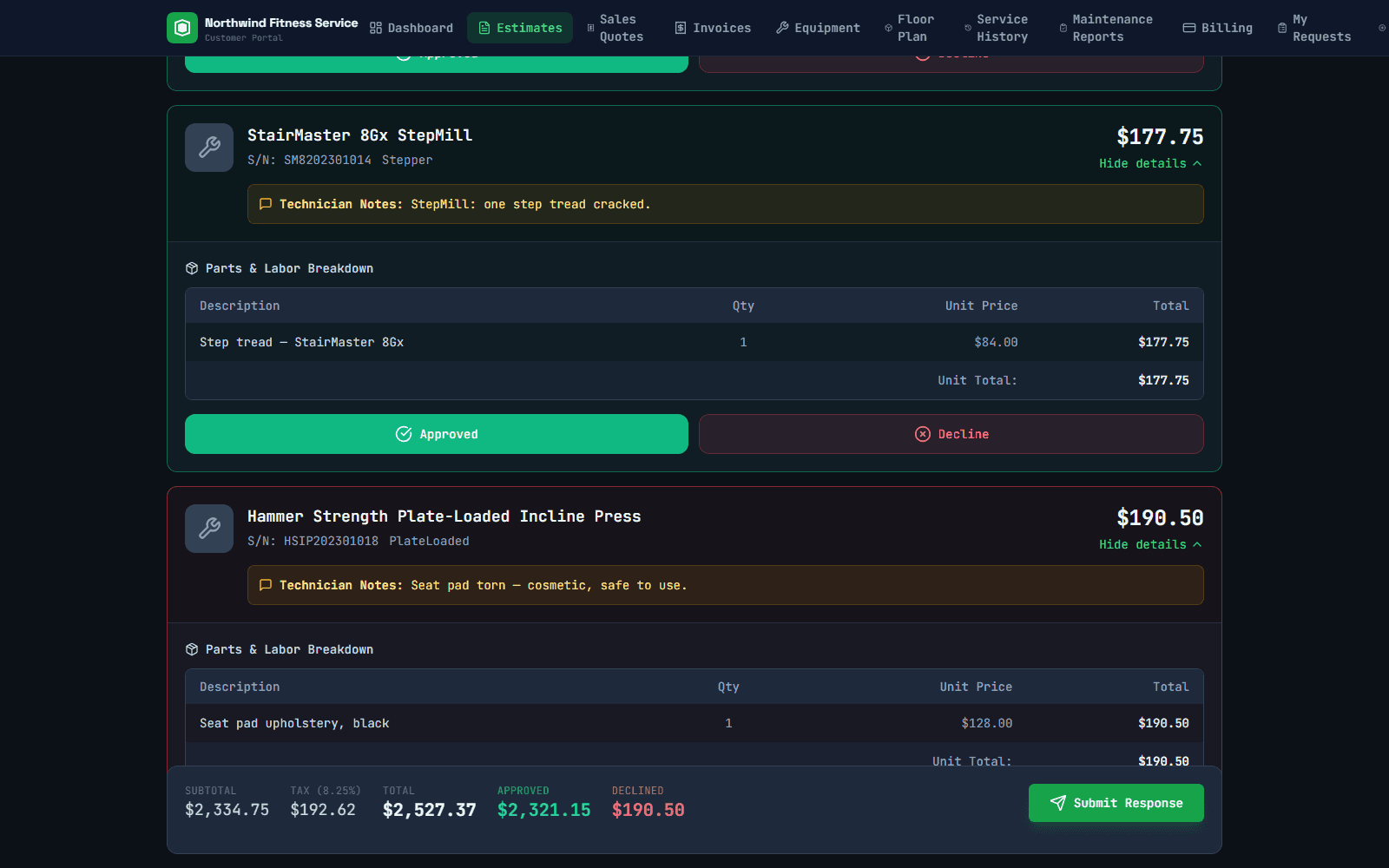Click the StairMaster technician notes comment icon

266,204
